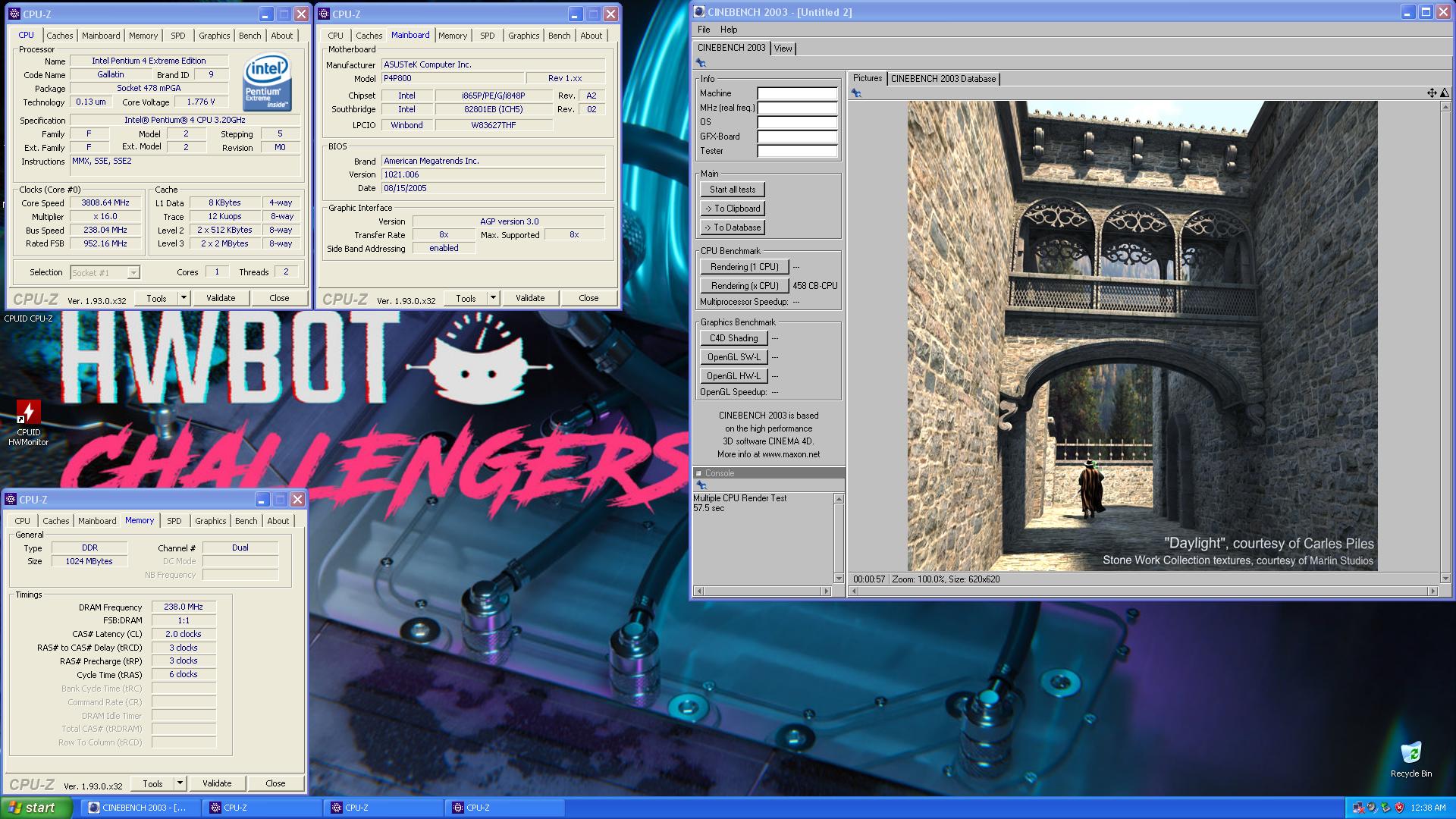
Task: Open CINEBENCH 2003 Database tab
Action: [943, 79]
